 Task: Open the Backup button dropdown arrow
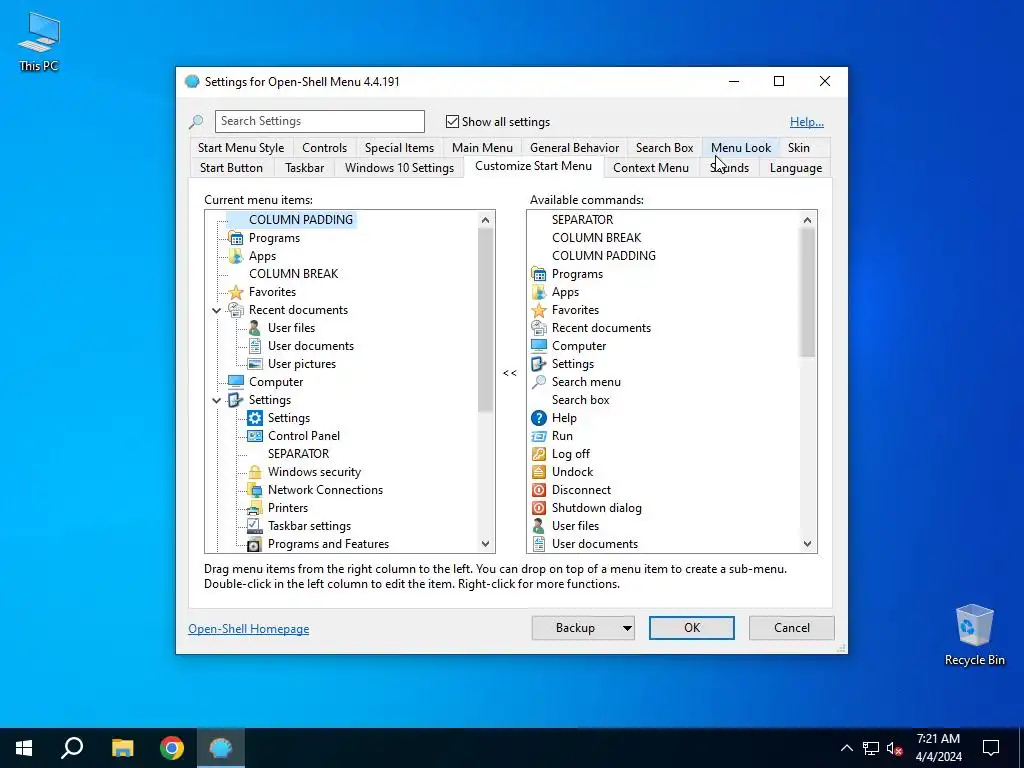627,628
